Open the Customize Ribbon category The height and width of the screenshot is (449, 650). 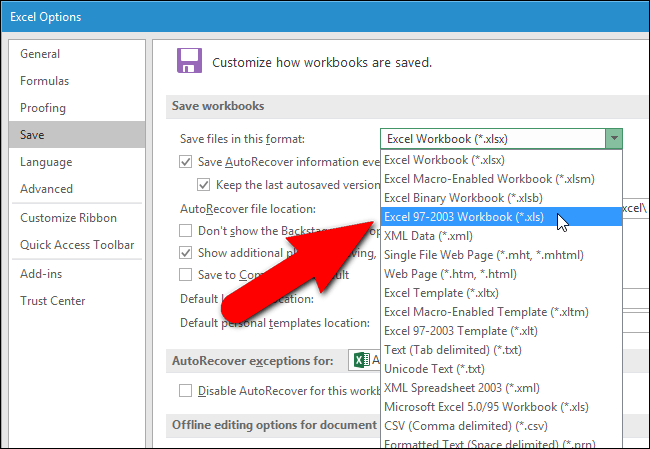(77, 218)
